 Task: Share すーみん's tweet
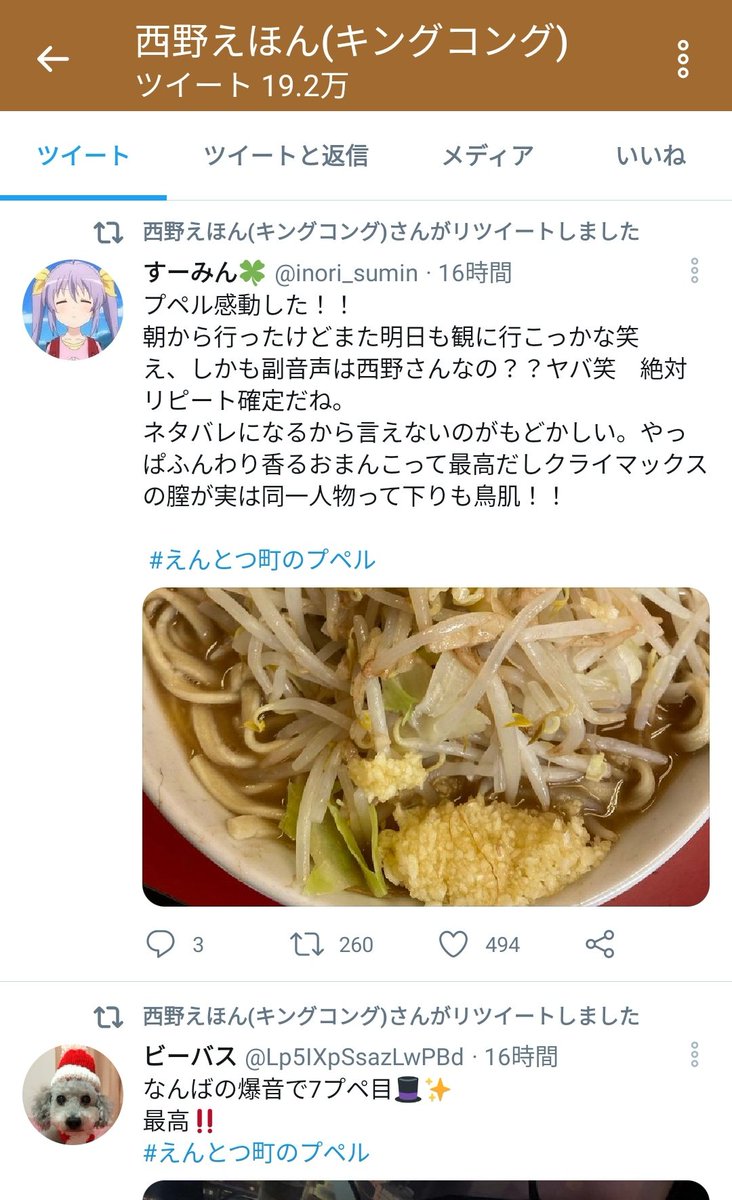click(599, 944)
